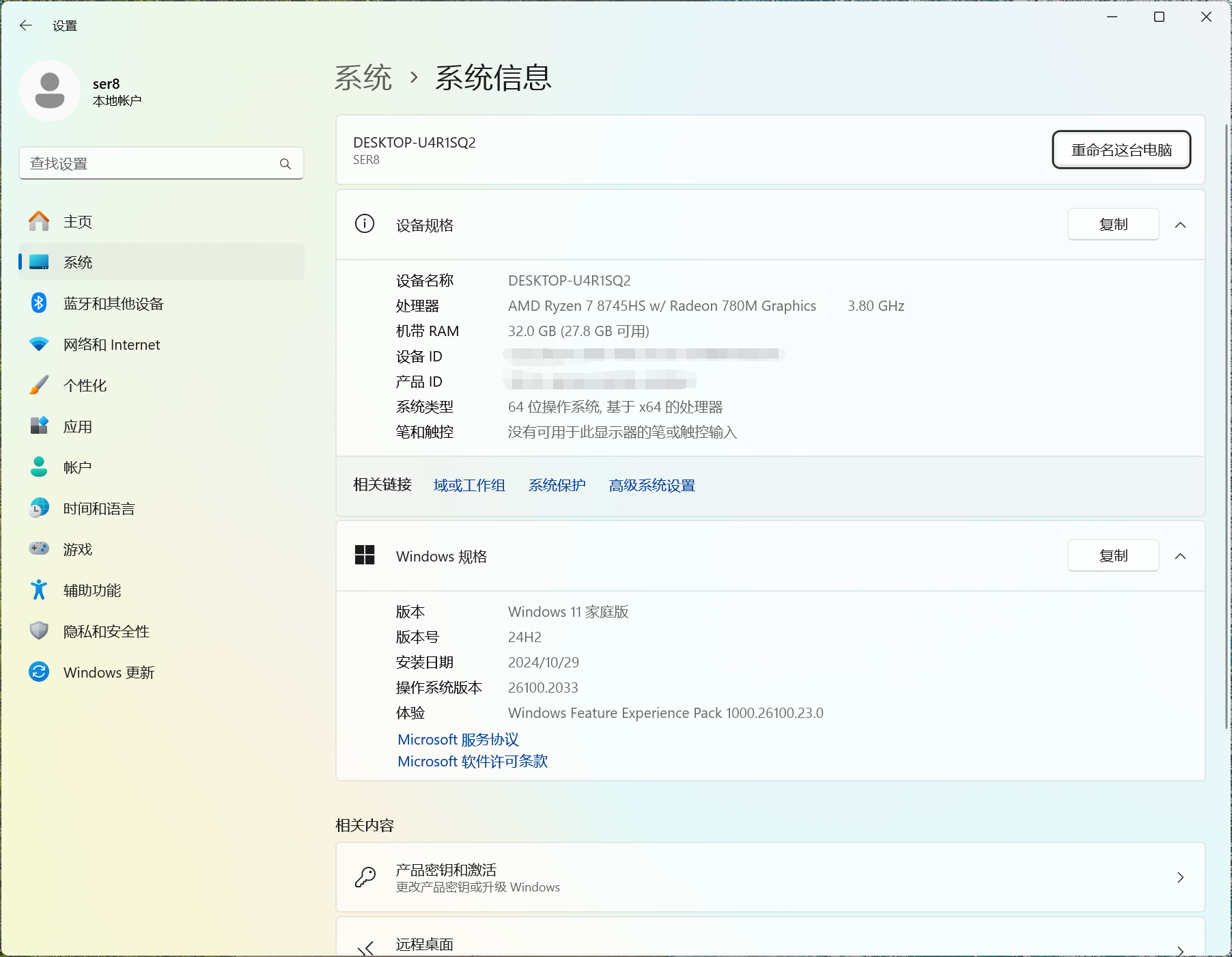Copy the device specifications
The width and height of the screenshot is (1232, 957).
click(1112, 225)
